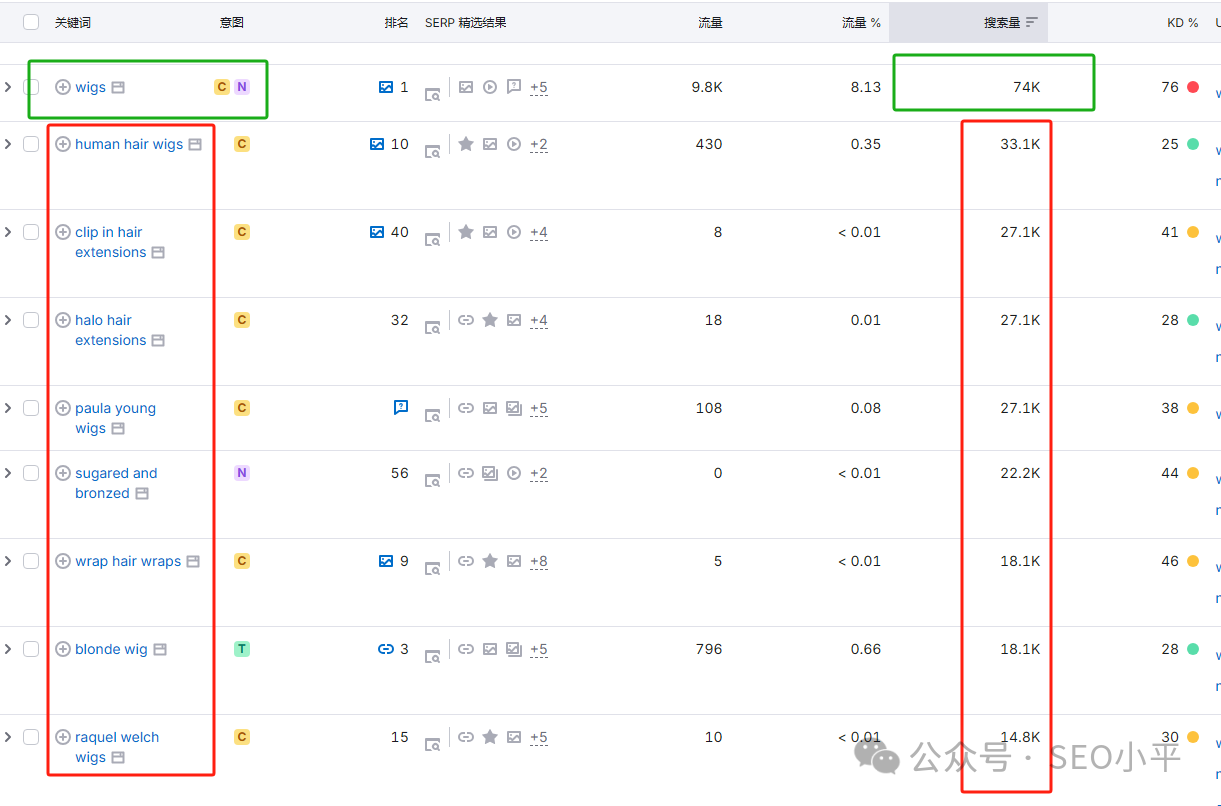Click the add icon beside wigs keyword
1221x806 pixels.
(x=63, y=87)
